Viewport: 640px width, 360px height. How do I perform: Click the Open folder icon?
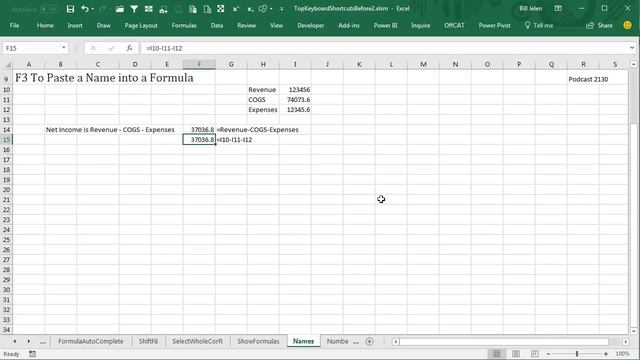coord(119,9)
